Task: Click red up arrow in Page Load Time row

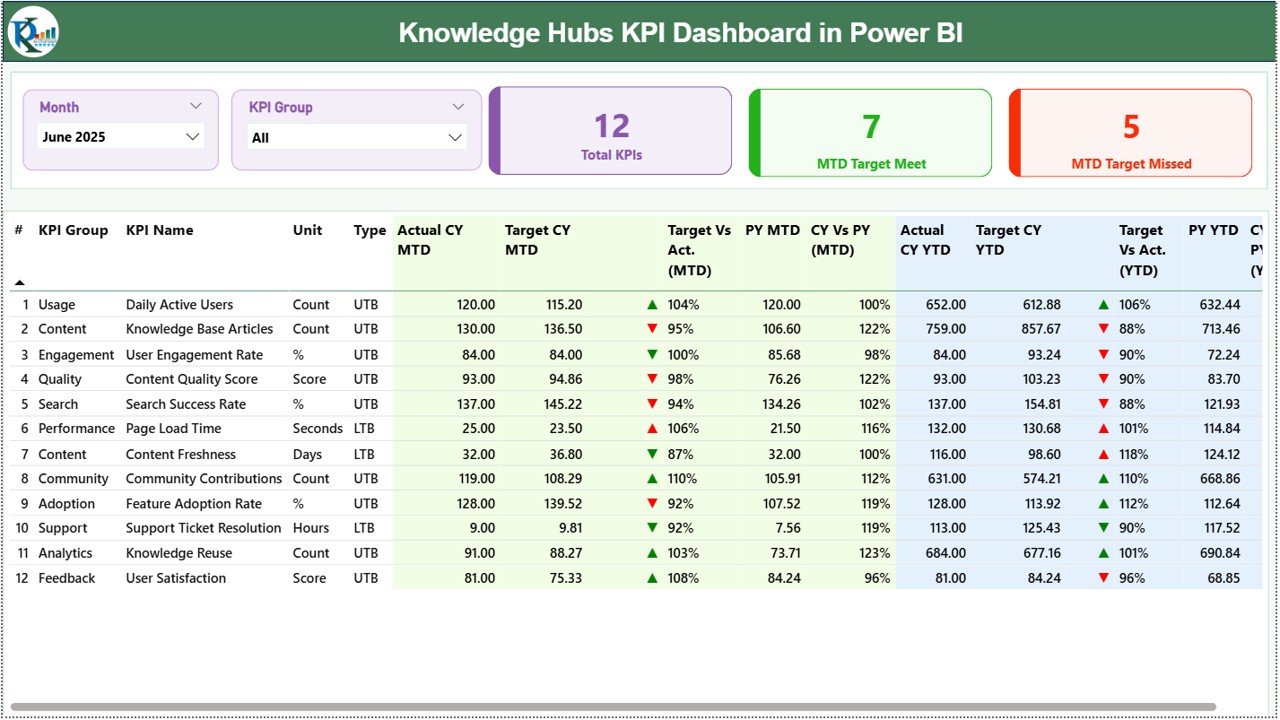Action: (x=652, y=428)
